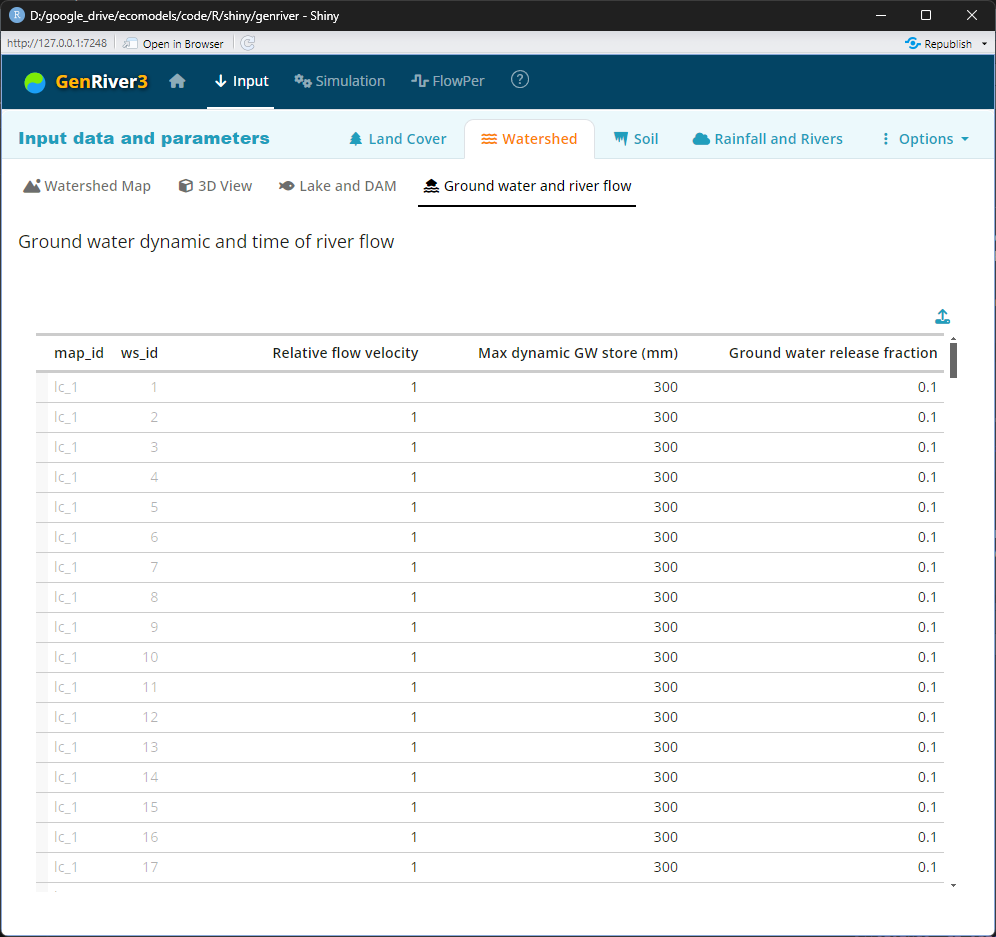Select Max dynamic GW store cell, ws_id 7

click(554, 567)
